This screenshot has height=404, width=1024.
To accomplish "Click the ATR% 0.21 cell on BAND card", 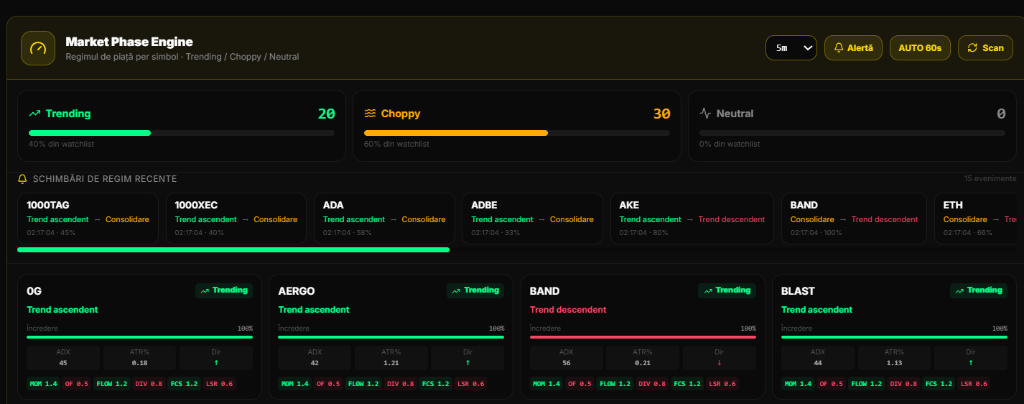I will (x=642, y=358).
